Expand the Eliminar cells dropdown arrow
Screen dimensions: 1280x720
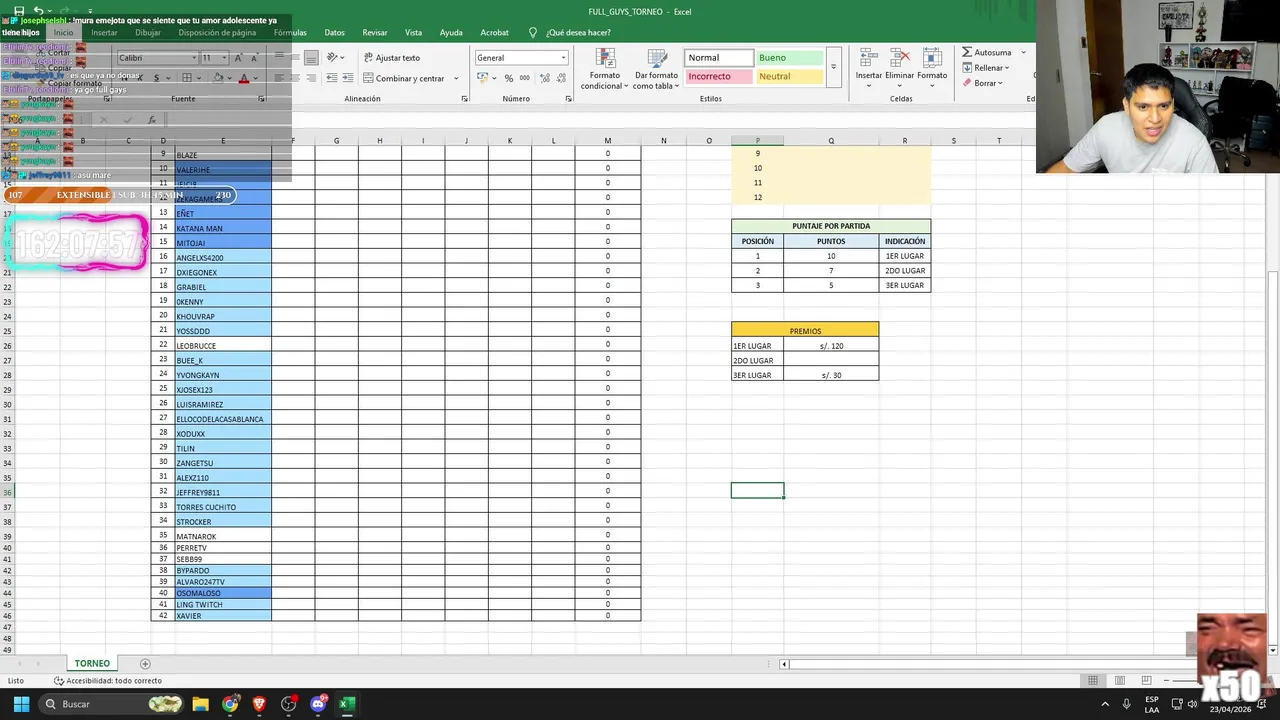point(899,85)
